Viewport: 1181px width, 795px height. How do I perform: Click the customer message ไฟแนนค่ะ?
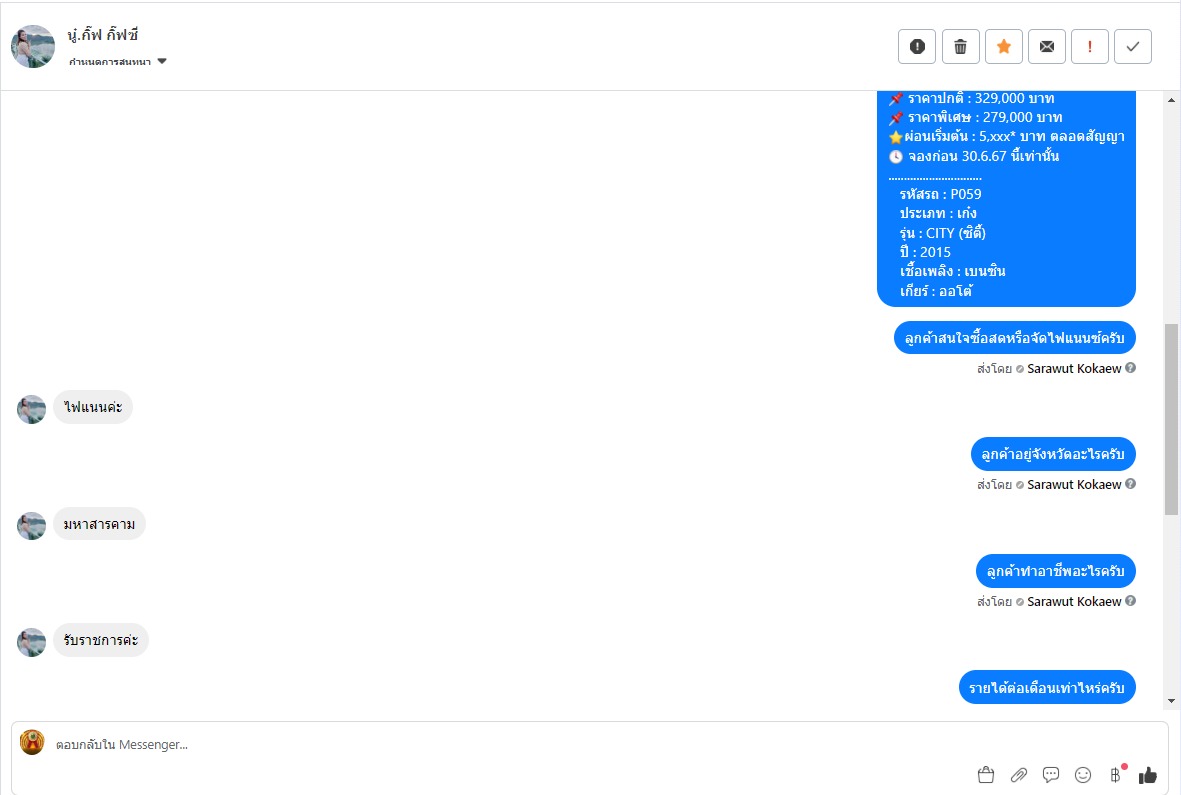93,407
